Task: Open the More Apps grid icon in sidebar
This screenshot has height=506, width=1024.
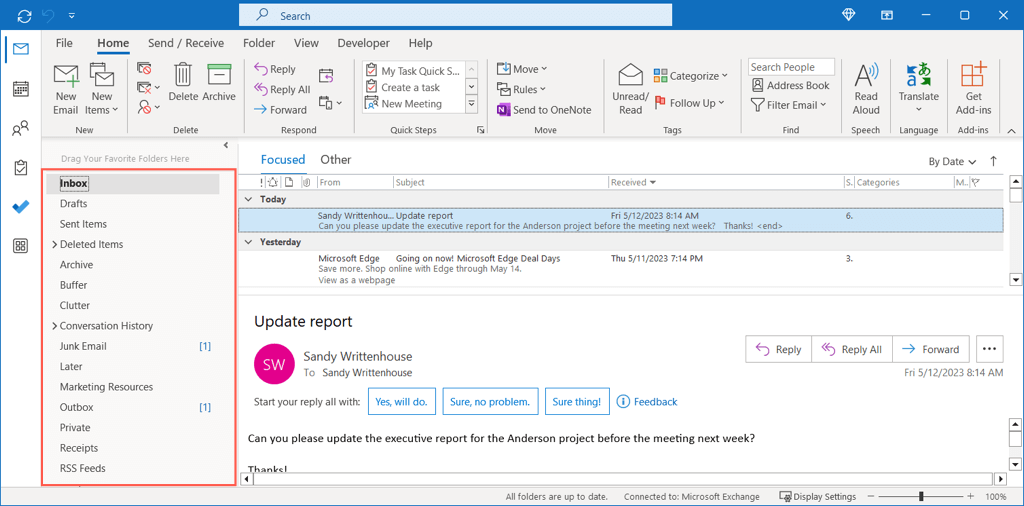Action: click(x=21, y=245)
